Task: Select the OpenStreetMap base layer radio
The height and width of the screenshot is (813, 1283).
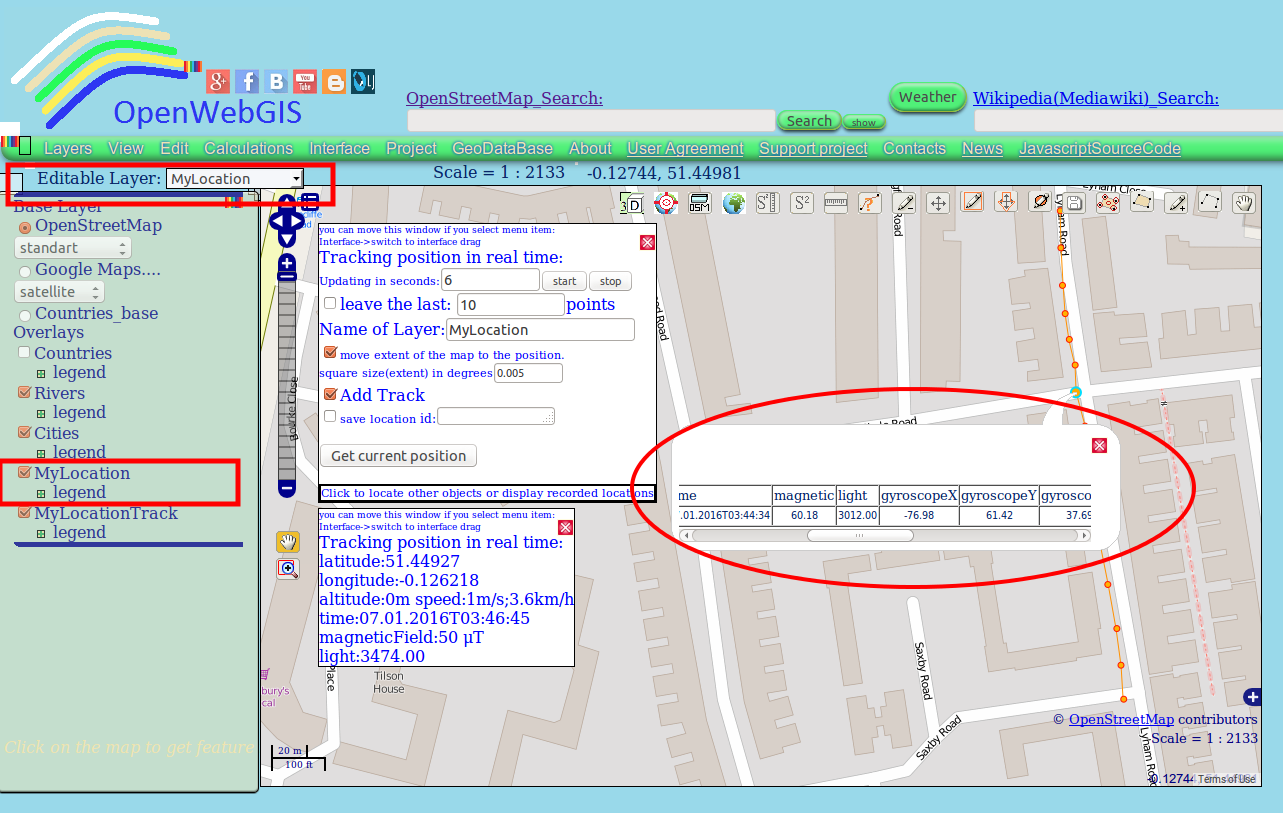Action: click(25, 227)
